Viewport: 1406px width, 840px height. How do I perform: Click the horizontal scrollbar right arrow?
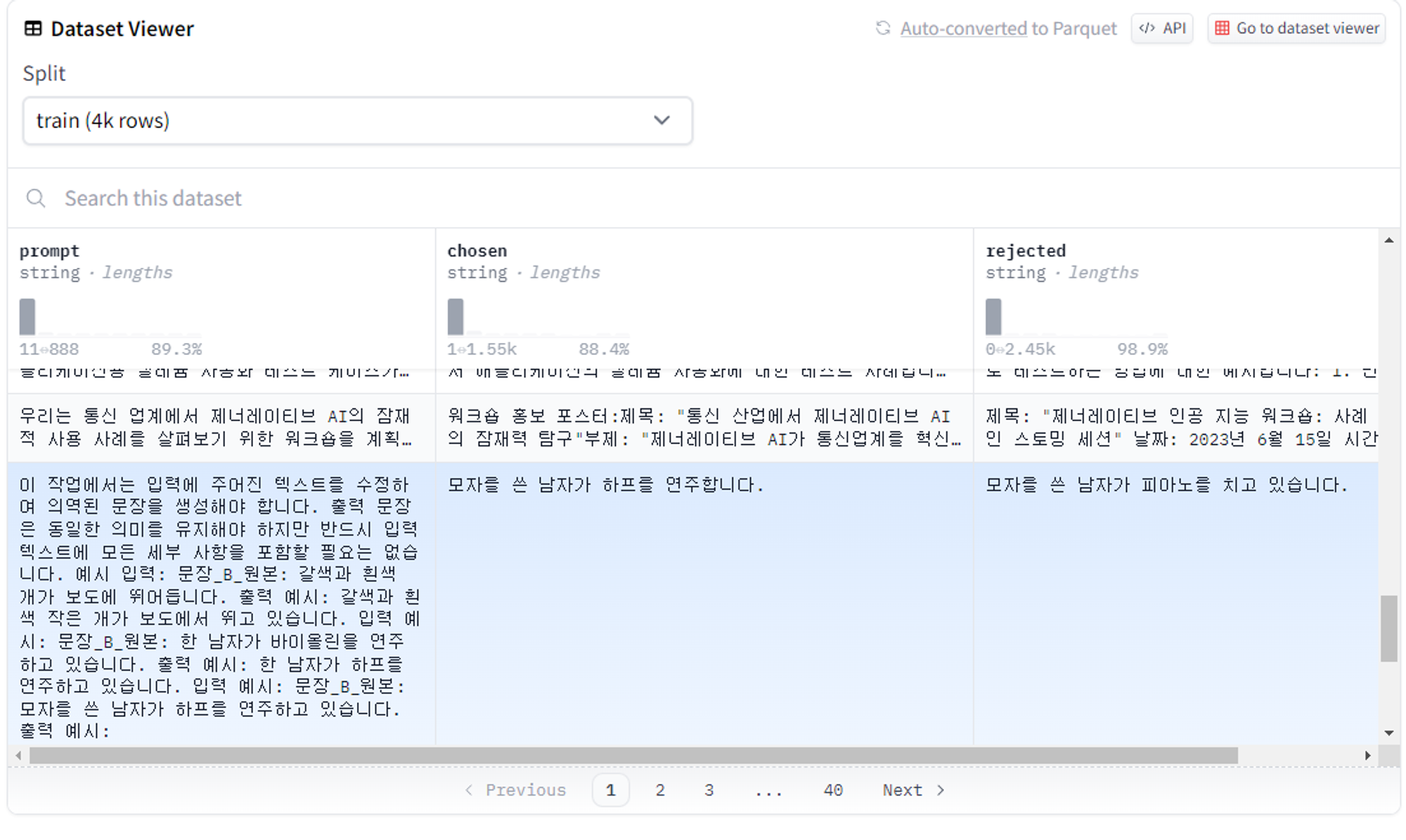coord(1367,756)
